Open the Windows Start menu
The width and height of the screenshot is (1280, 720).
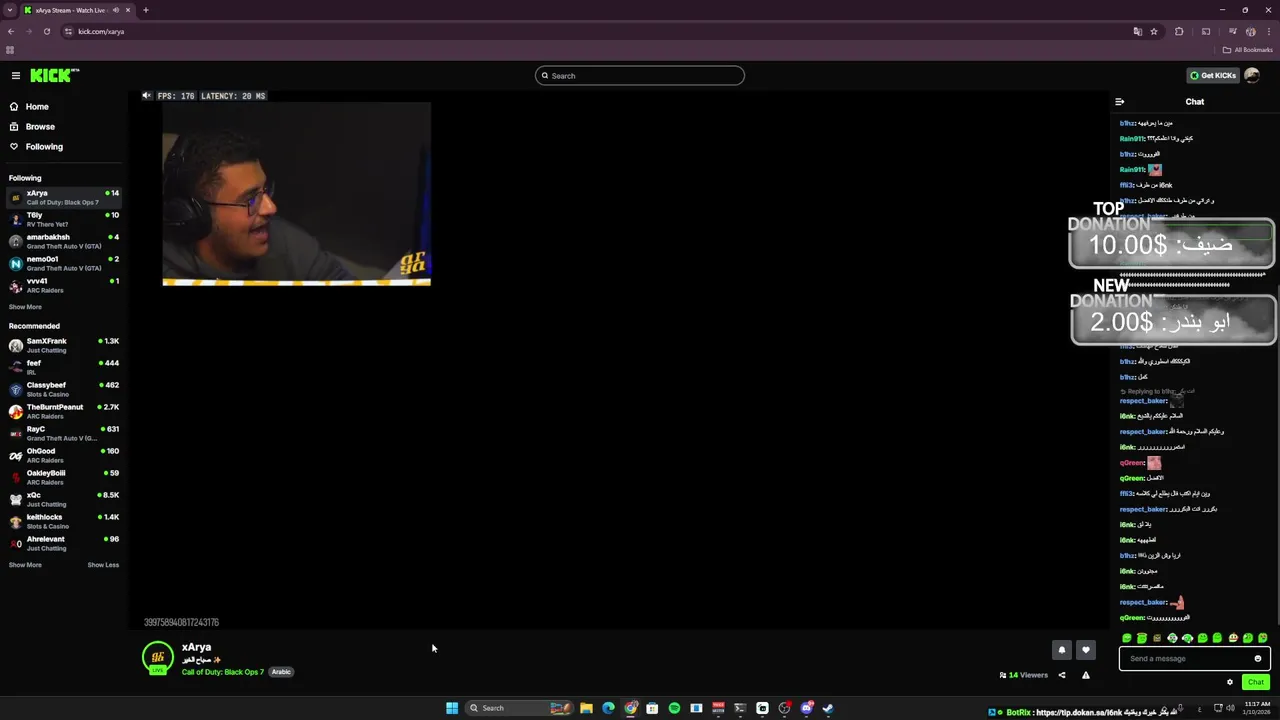click(452, 708)
